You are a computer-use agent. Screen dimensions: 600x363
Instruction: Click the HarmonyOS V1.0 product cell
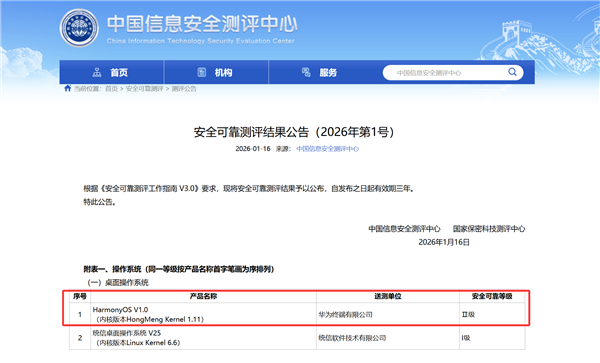pyautogui.click(x=204, y=314)
